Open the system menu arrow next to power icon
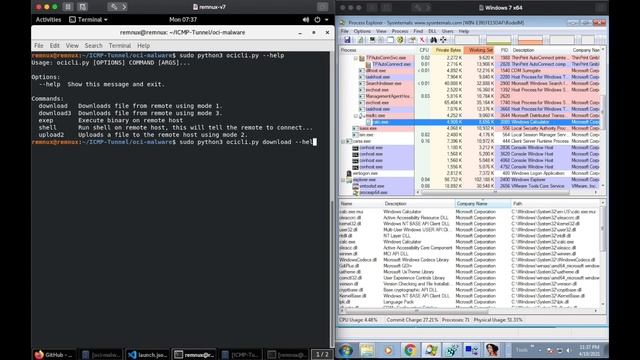 [x=327, y=20]
